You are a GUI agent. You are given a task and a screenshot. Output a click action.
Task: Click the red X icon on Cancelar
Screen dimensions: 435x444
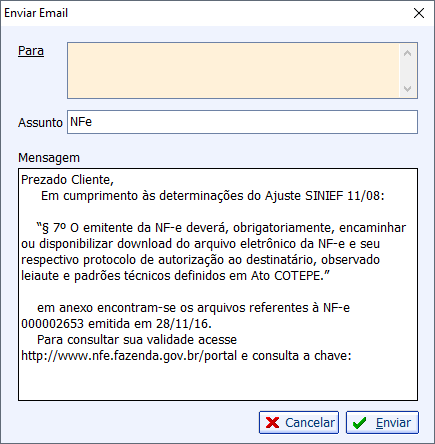pos(272,423)
